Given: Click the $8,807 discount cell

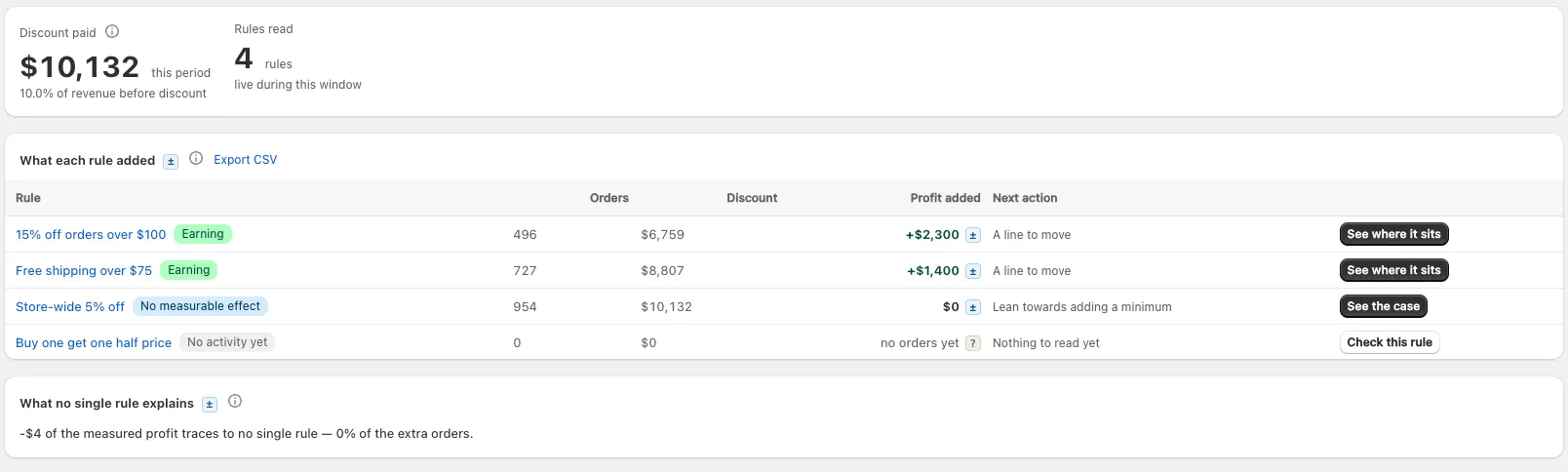Looking at the screenshot, I should click(662, 271).
